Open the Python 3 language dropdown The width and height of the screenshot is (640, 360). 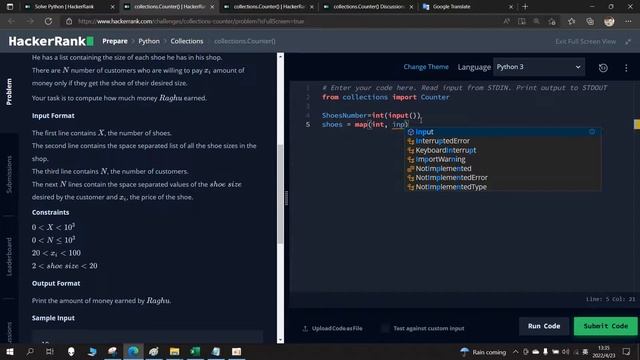539,67
